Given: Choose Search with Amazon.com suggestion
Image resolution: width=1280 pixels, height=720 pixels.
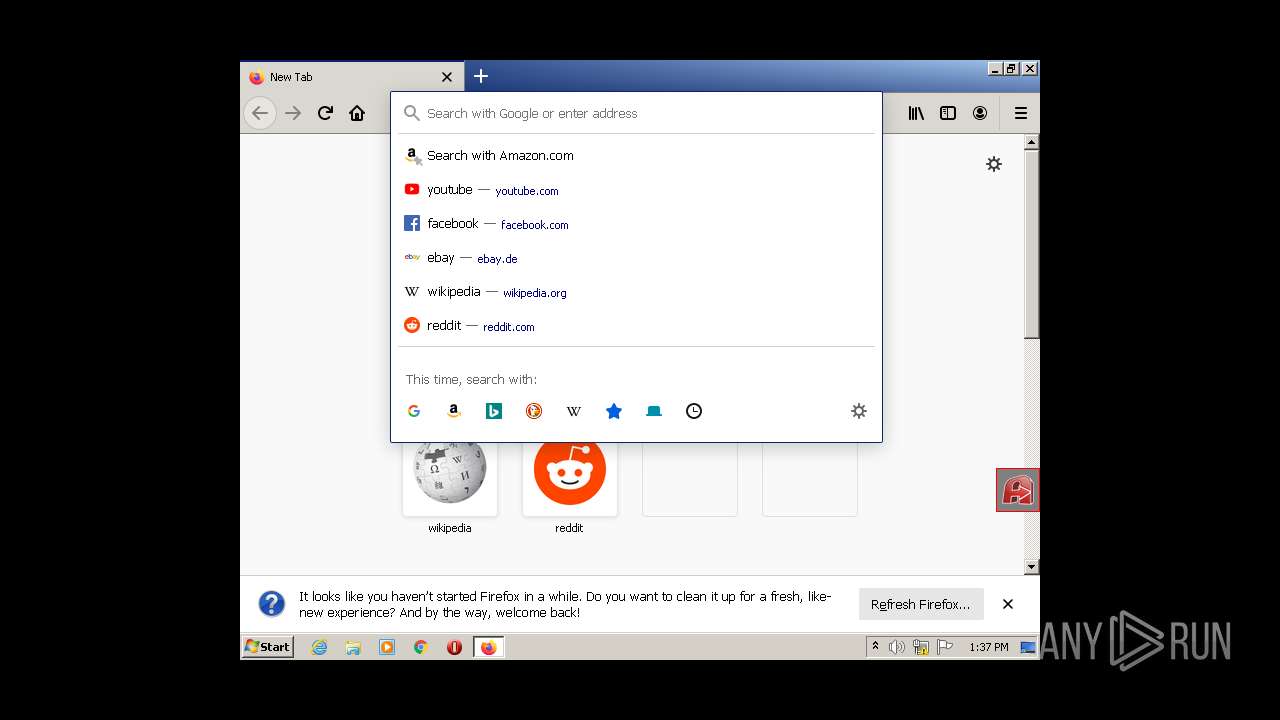Looking at the screenshot, I should coord(636,155).
